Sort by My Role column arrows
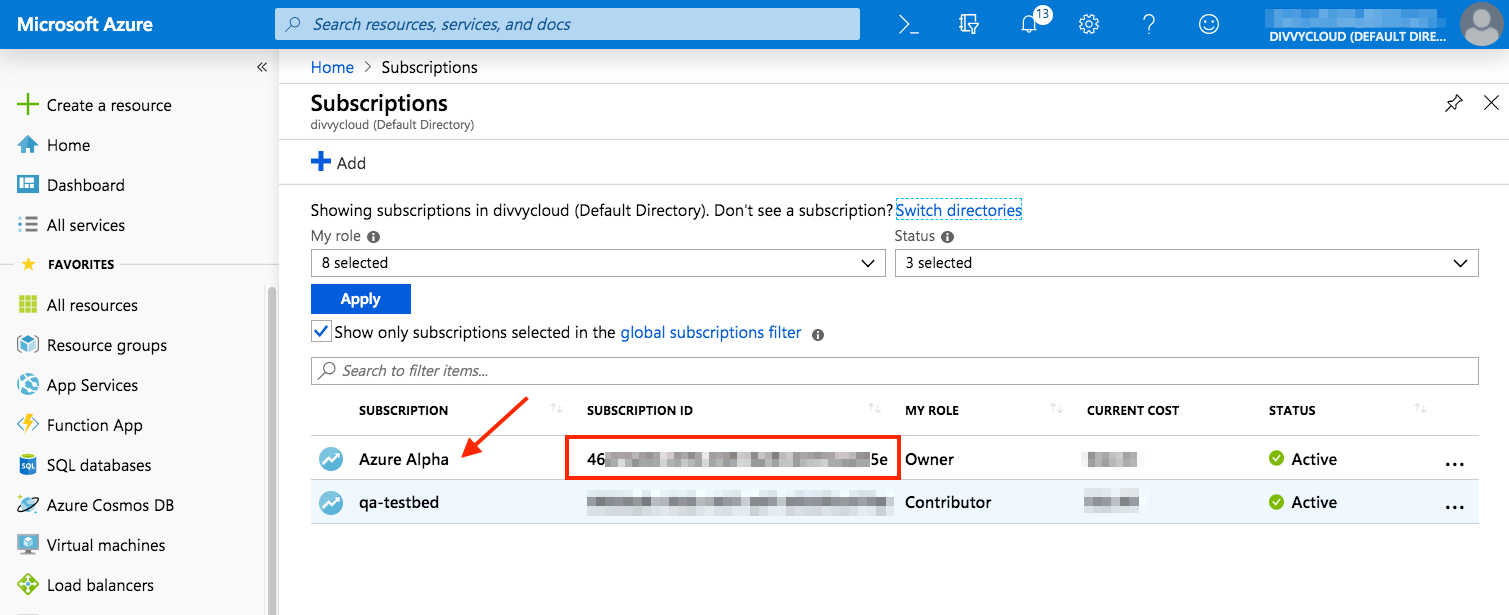The image size is (1509, 615). (x=1056, y=409)
